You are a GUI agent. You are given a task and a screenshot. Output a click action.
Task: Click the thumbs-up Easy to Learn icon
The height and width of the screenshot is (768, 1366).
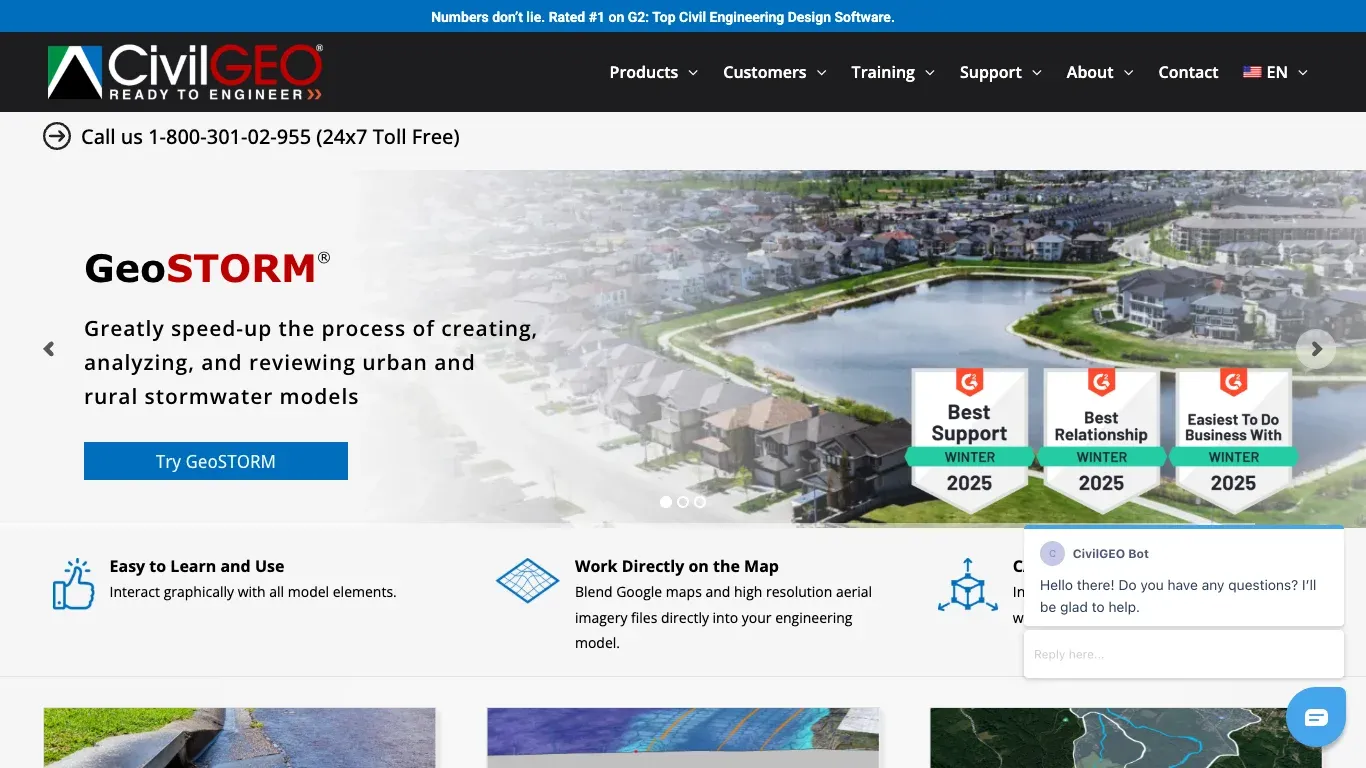[73, 584]
